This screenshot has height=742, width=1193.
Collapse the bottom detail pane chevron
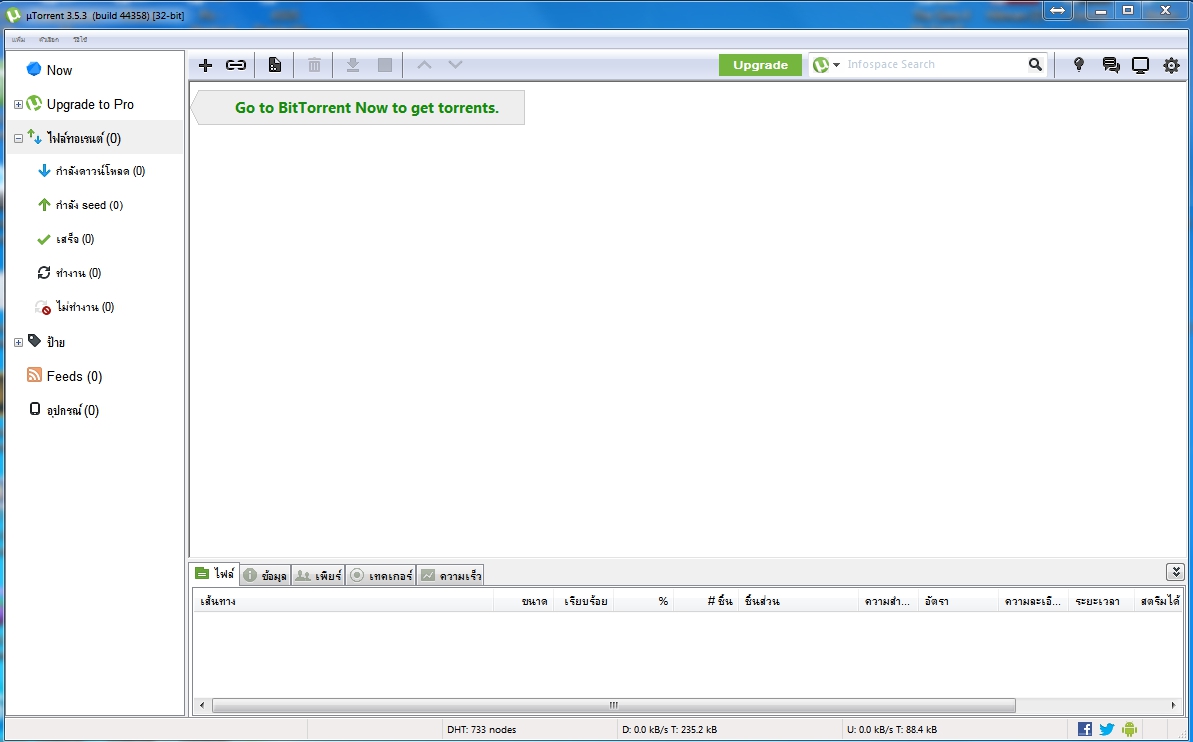1175,572
